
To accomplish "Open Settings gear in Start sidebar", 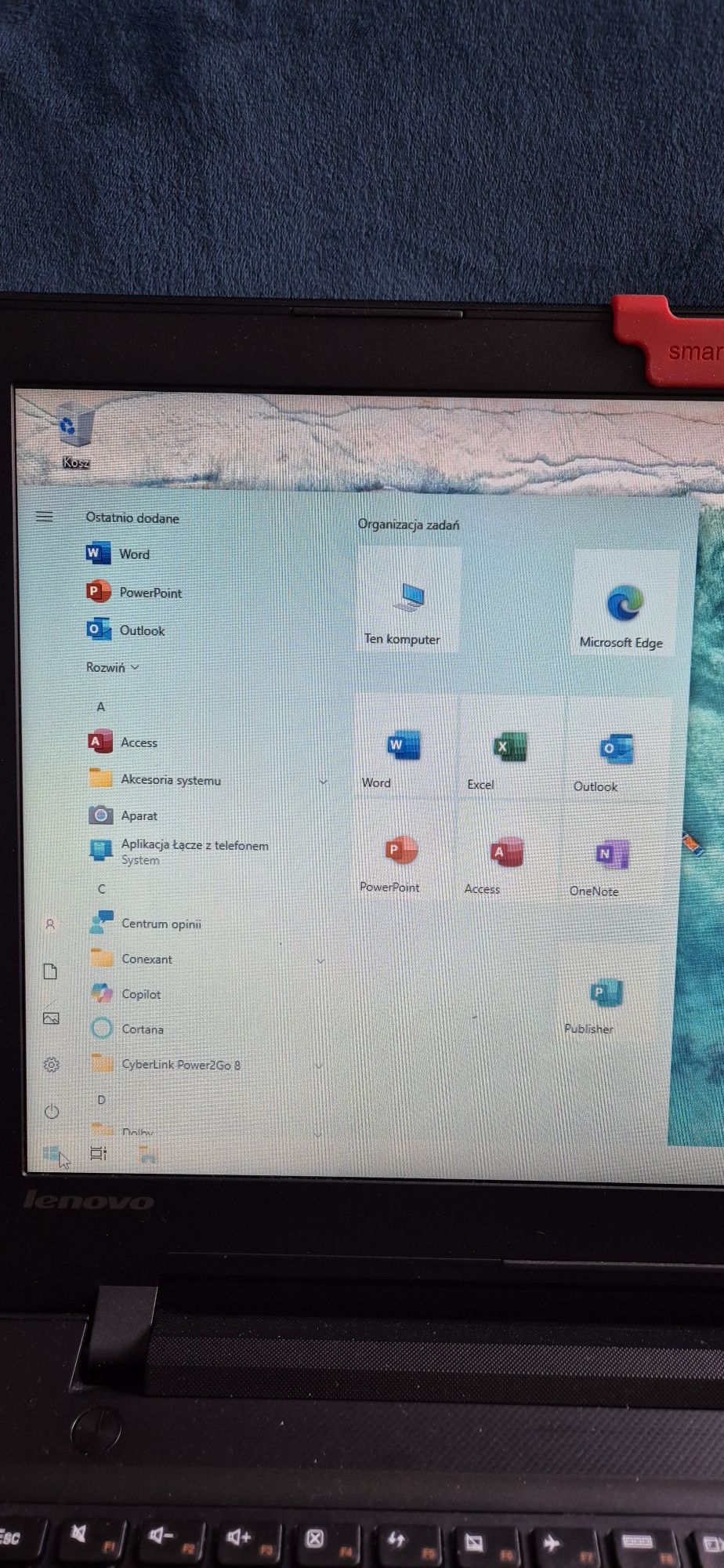I will pos(51,1064).
